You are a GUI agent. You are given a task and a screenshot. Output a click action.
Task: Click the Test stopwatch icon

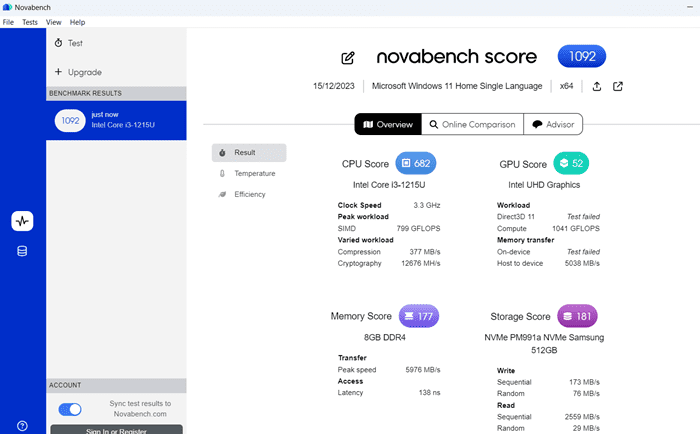click(58, 43)
